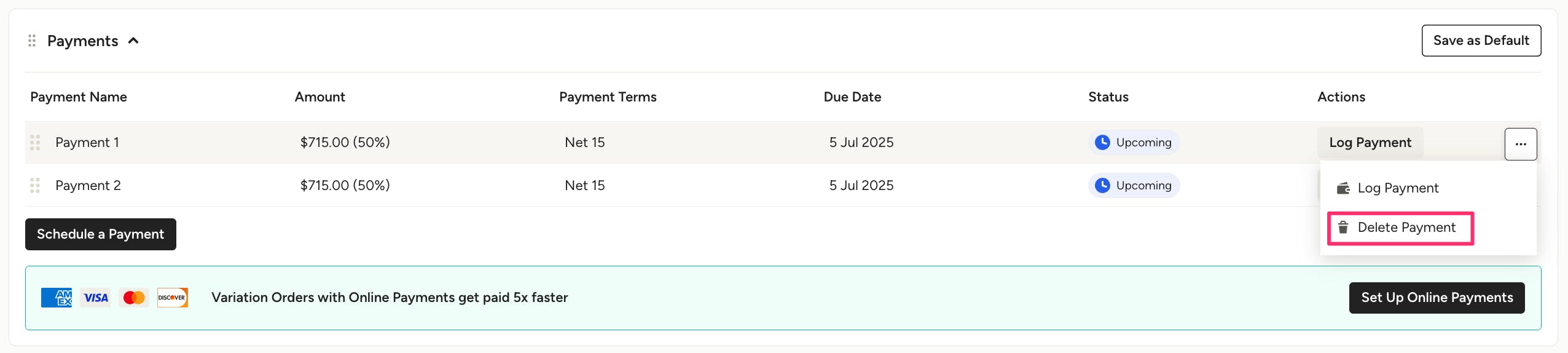Click the American Express card icon
The width and height of the screenshot is (1568, 353).
coord(57,298)
